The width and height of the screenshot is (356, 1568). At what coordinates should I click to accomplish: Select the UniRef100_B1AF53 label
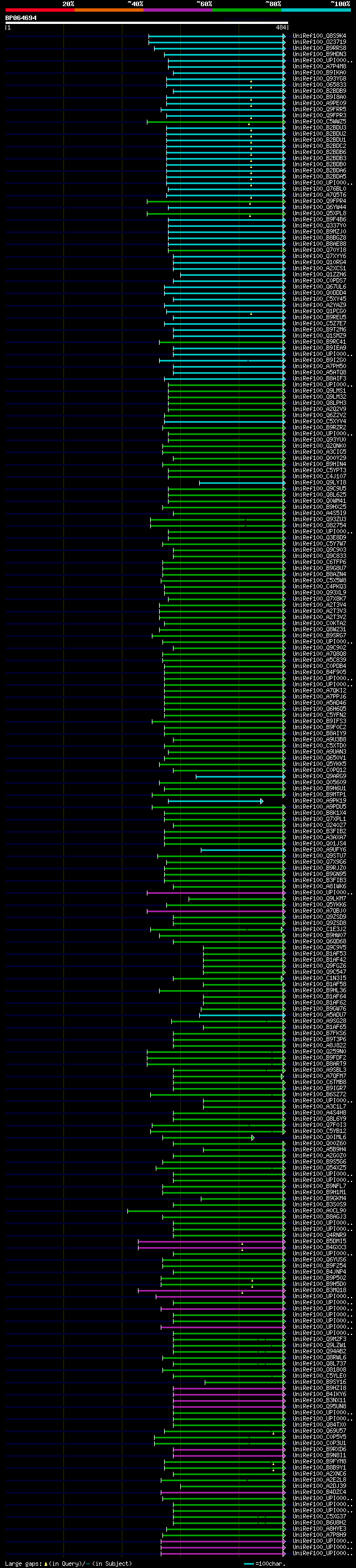(319, 954)
